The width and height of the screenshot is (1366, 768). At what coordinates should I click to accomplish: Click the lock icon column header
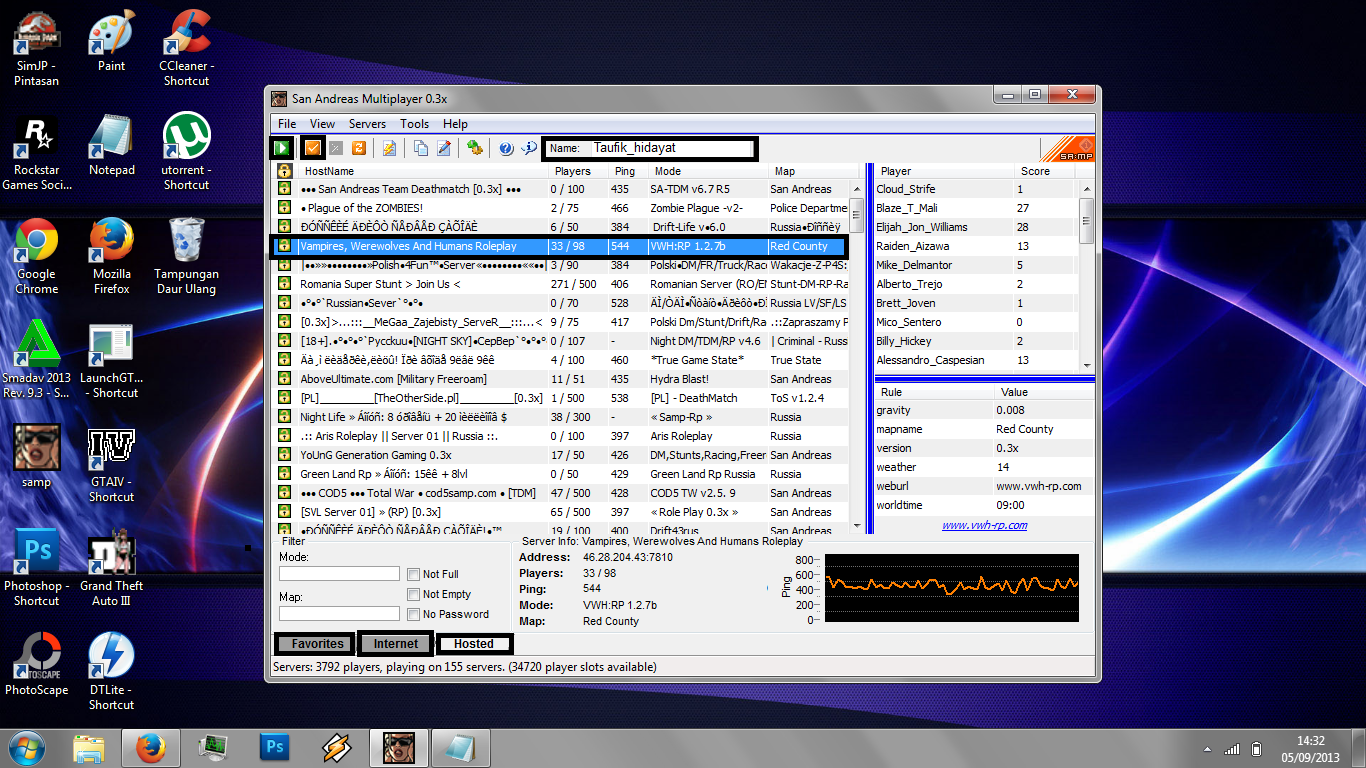284,171
